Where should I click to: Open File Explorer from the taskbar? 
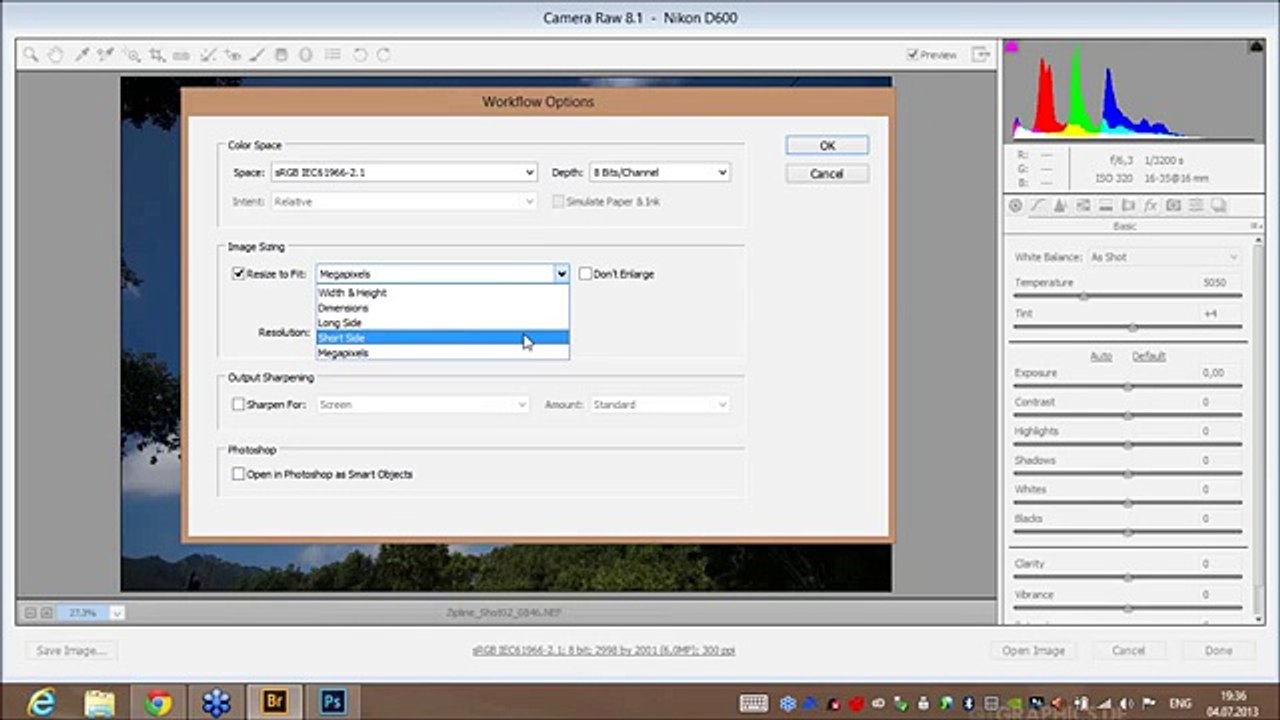pos(99,702)
